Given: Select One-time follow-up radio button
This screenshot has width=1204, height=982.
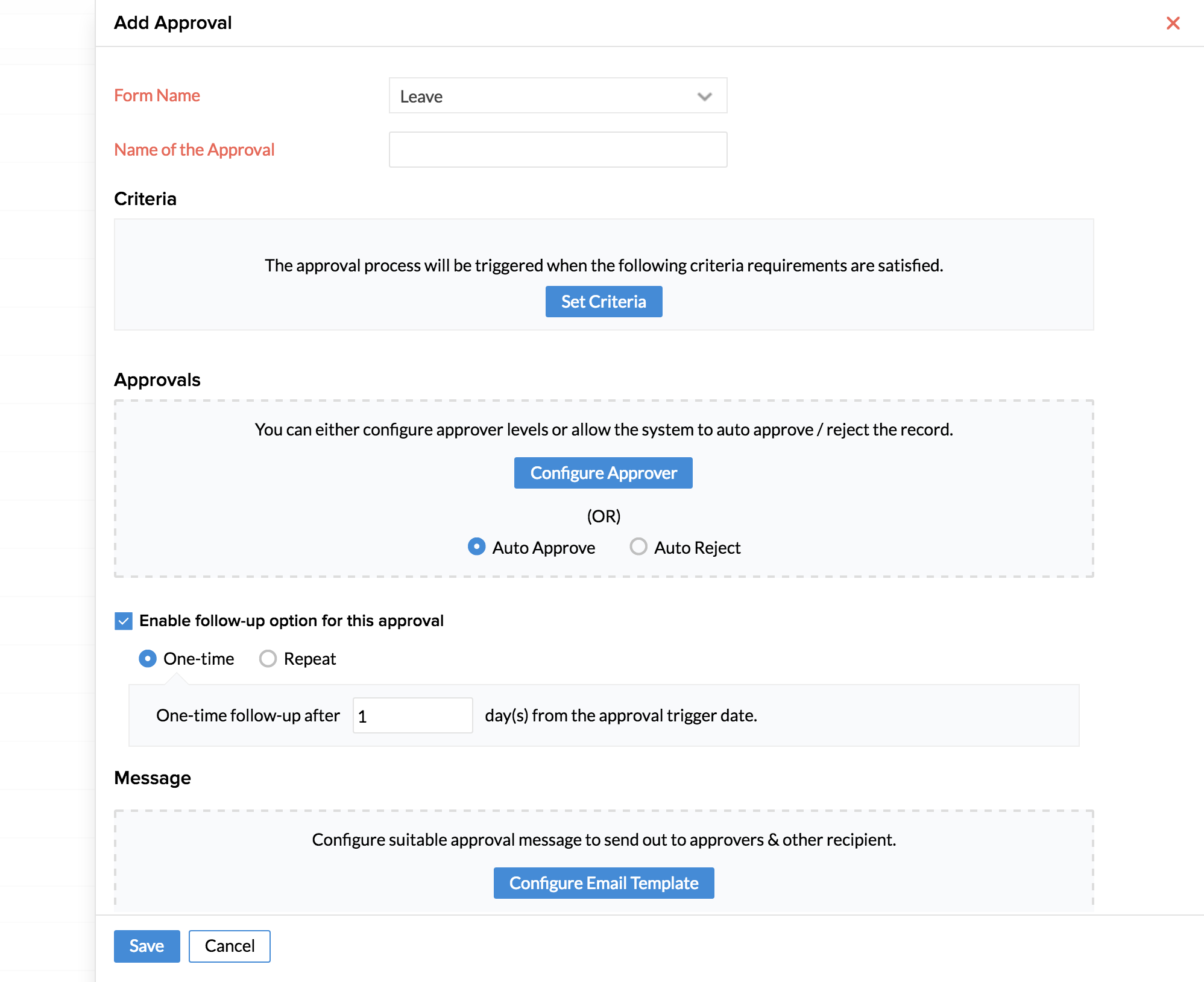Looking at the screenshot, I should click(148, 659).
